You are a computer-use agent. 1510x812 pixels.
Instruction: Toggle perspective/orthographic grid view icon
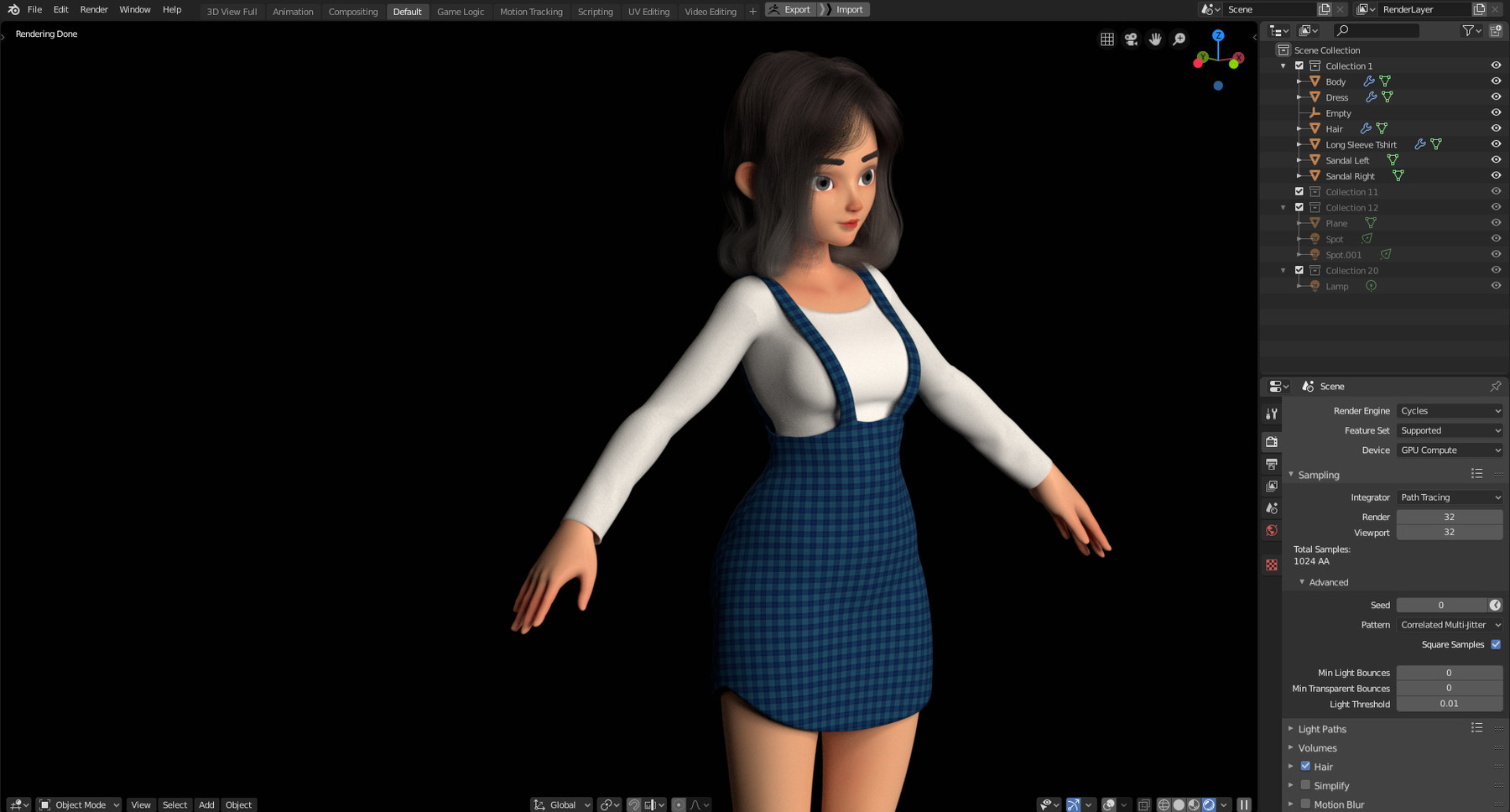1107,39
